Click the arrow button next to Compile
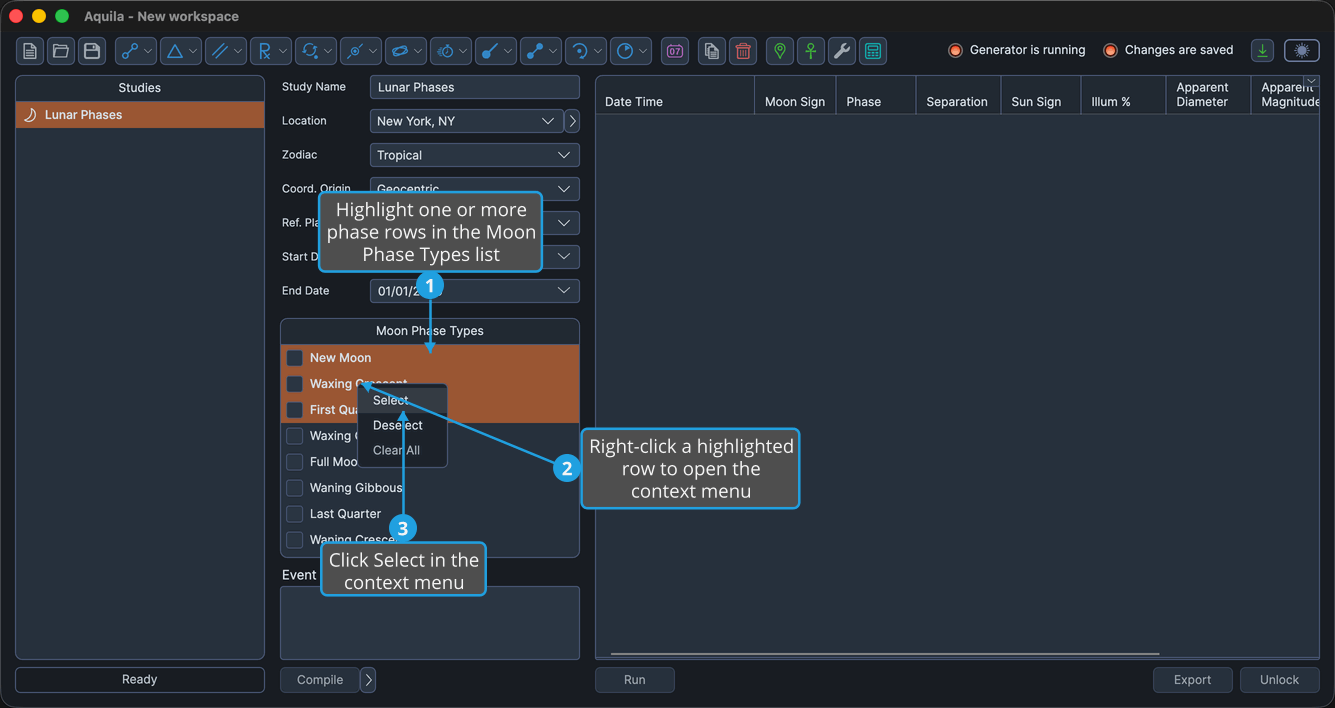This screenshot has width=1335, height=708. (368, 680)
